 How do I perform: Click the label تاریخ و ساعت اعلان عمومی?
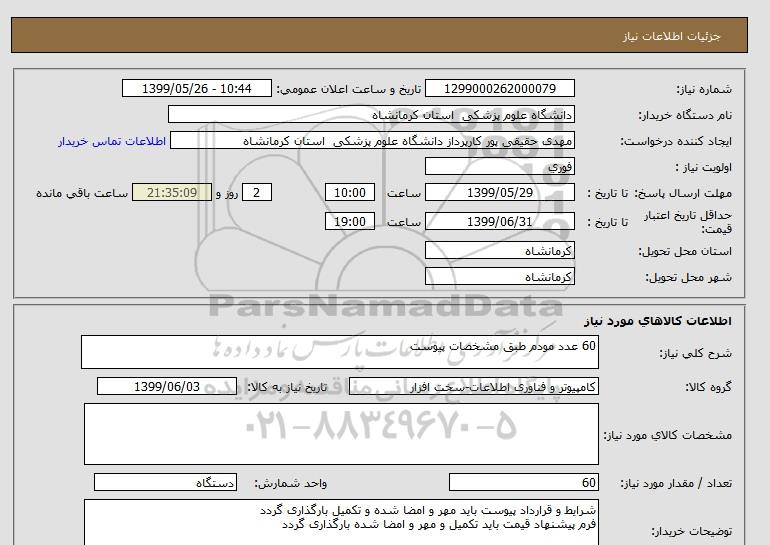(x=349, y=89)
